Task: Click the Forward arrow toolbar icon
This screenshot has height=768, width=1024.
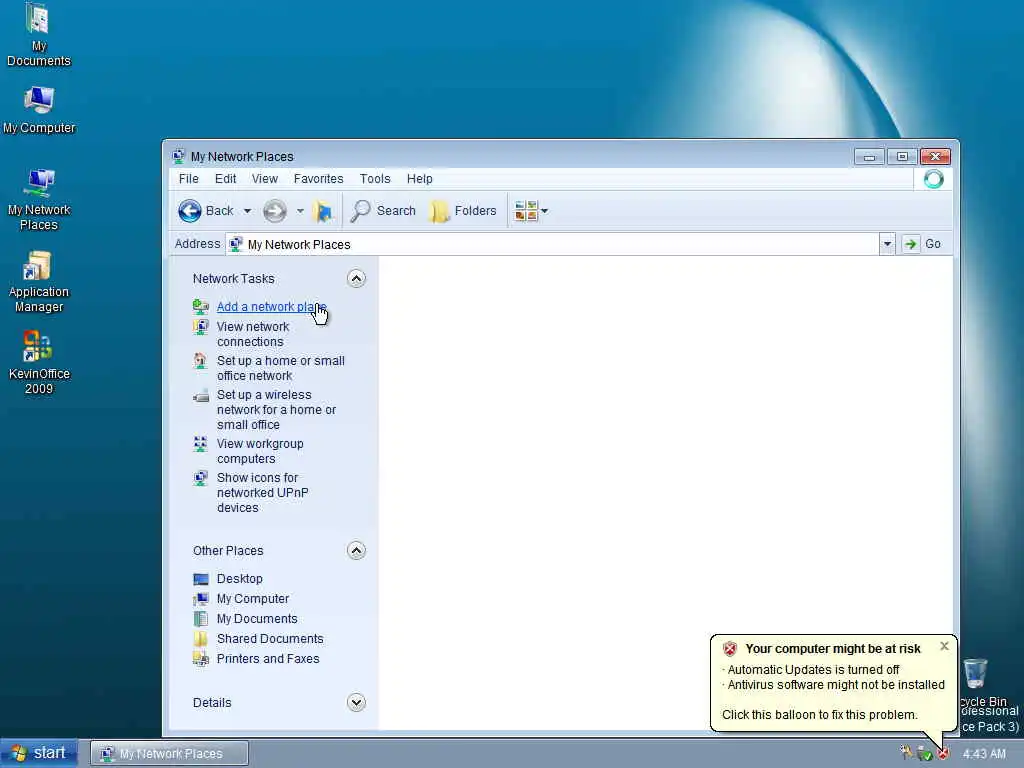Action: [275, 211]
